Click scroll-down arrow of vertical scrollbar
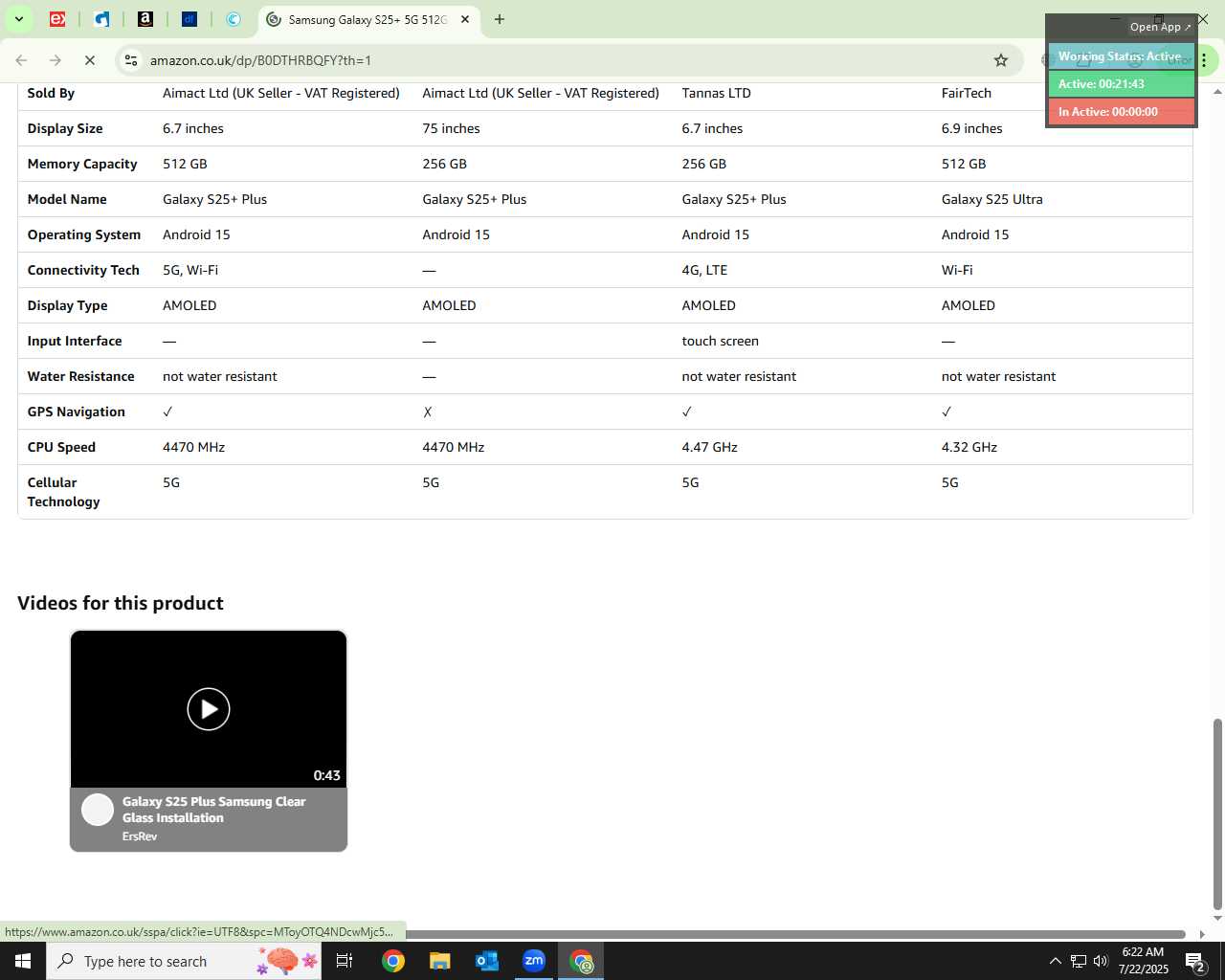This screenshot has height=980, width=1225. (x=1217, y=918)
